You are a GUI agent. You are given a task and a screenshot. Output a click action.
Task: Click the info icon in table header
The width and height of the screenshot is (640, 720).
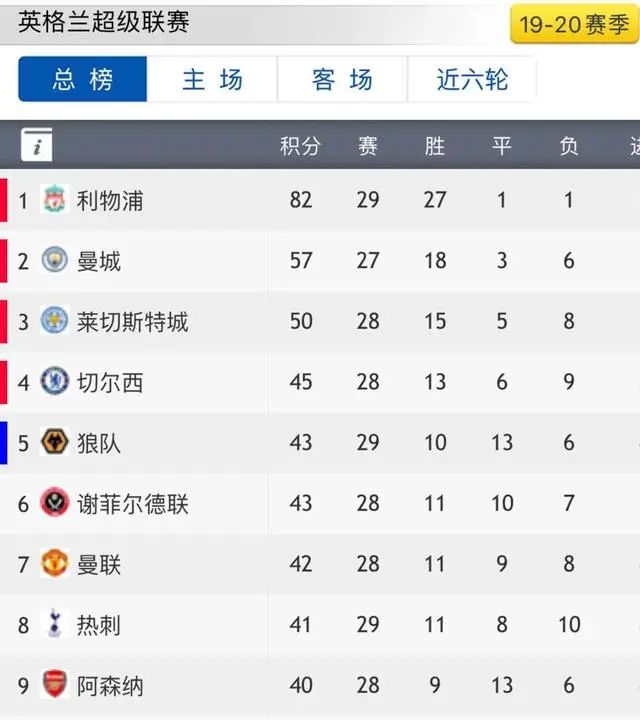[37, 145]
